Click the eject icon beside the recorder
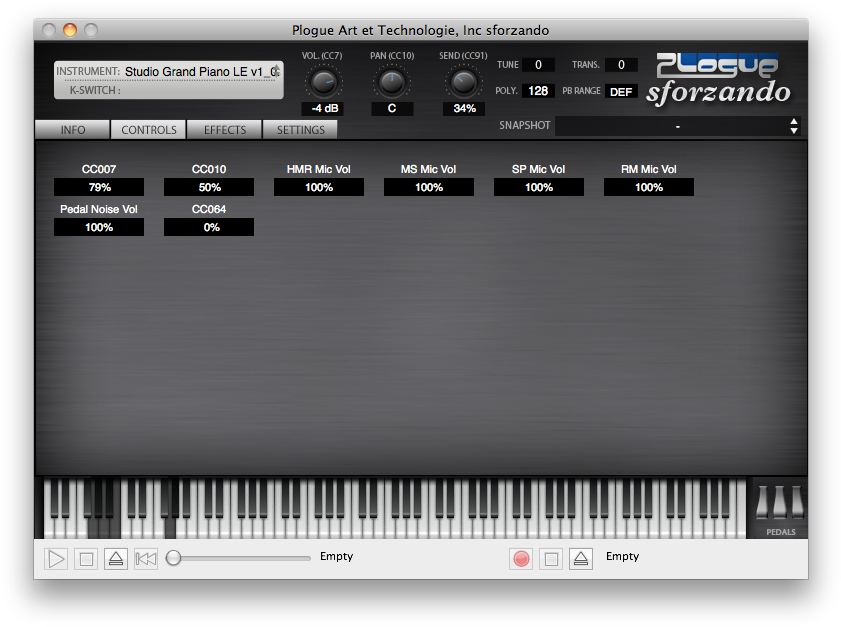 pos(581,559)
